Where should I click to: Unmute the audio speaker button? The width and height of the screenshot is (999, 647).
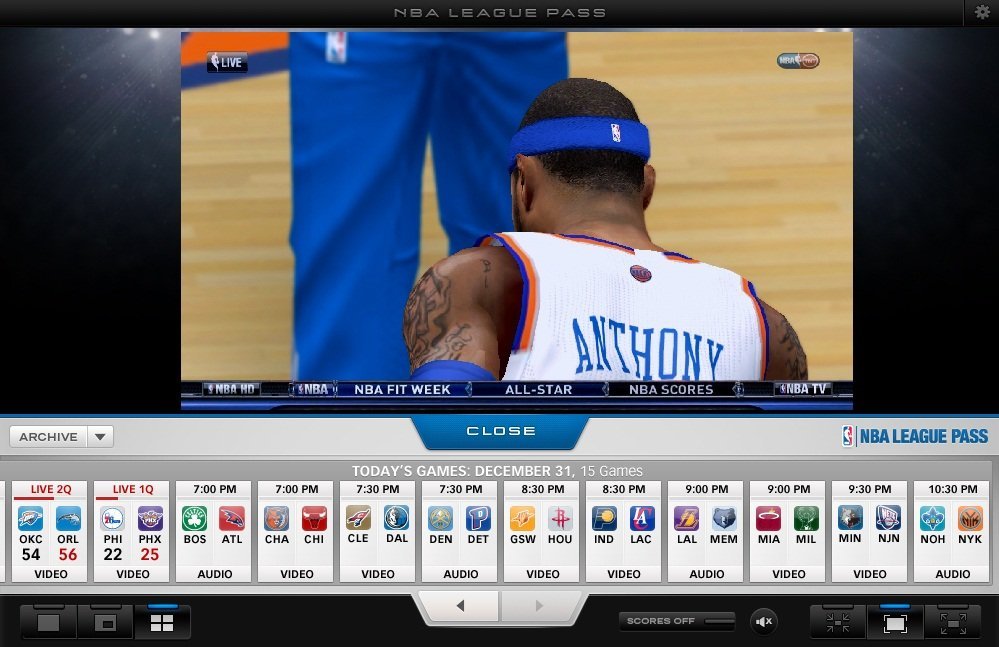click(x=764, y=622)
